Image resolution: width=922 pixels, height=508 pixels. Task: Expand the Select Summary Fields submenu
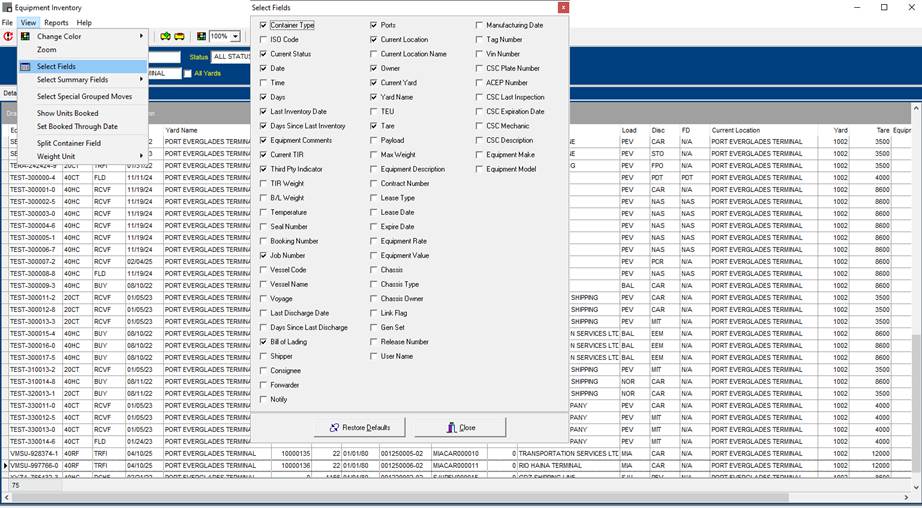tap(141, 79)
